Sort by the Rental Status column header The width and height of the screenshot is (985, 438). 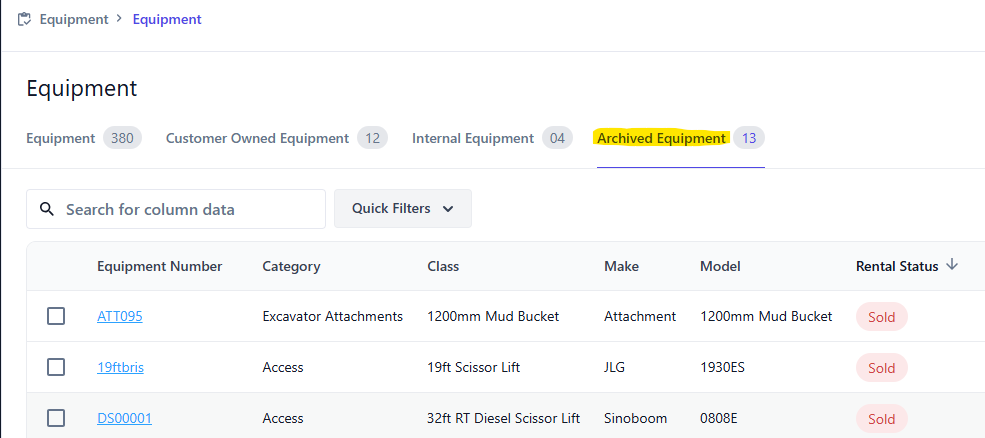(897, 266)
